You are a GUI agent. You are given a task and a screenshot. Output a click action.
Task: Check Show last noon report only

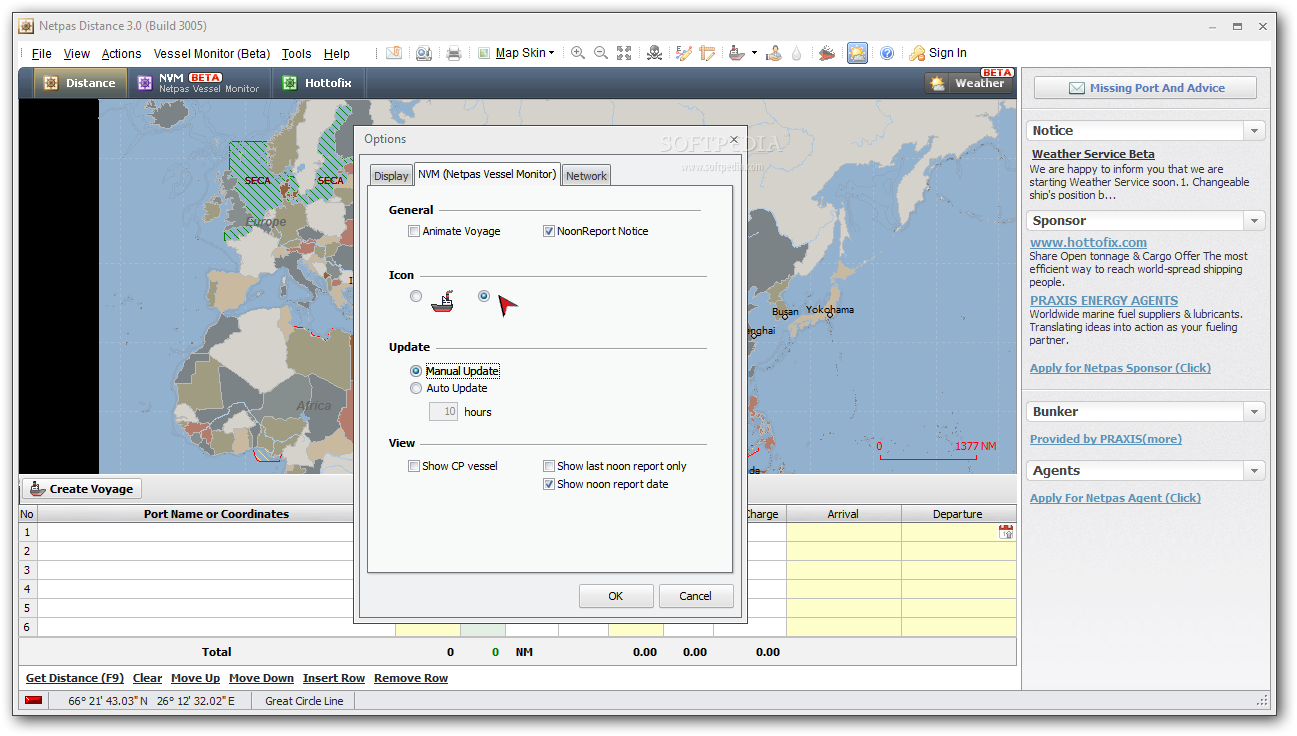549,466
